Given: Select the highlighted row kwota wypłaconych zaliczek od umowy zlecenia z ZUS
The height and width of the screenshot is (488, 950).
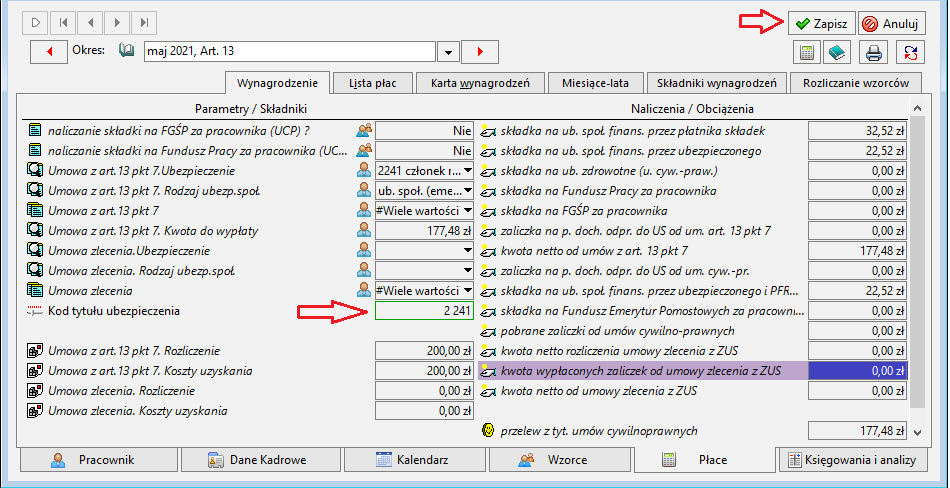Looking at the screenshot, I should point(693,371).
